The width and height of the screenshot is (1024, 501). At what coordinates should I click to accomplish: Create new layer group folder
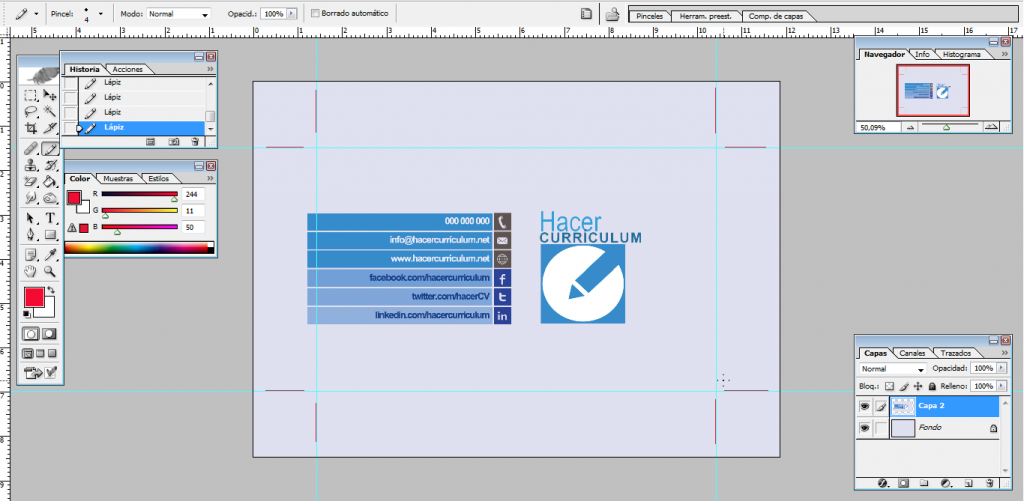924,483
